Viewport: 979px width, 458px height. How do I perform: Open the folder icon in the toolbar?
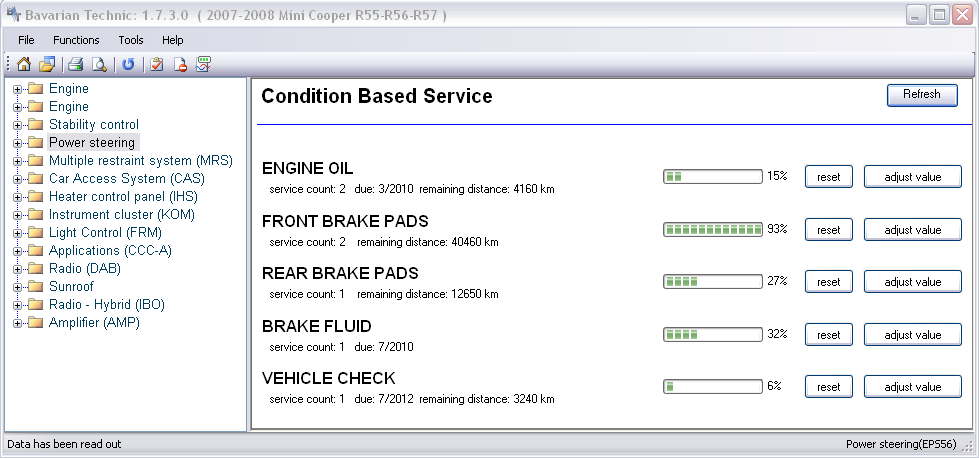pos(47,64)
